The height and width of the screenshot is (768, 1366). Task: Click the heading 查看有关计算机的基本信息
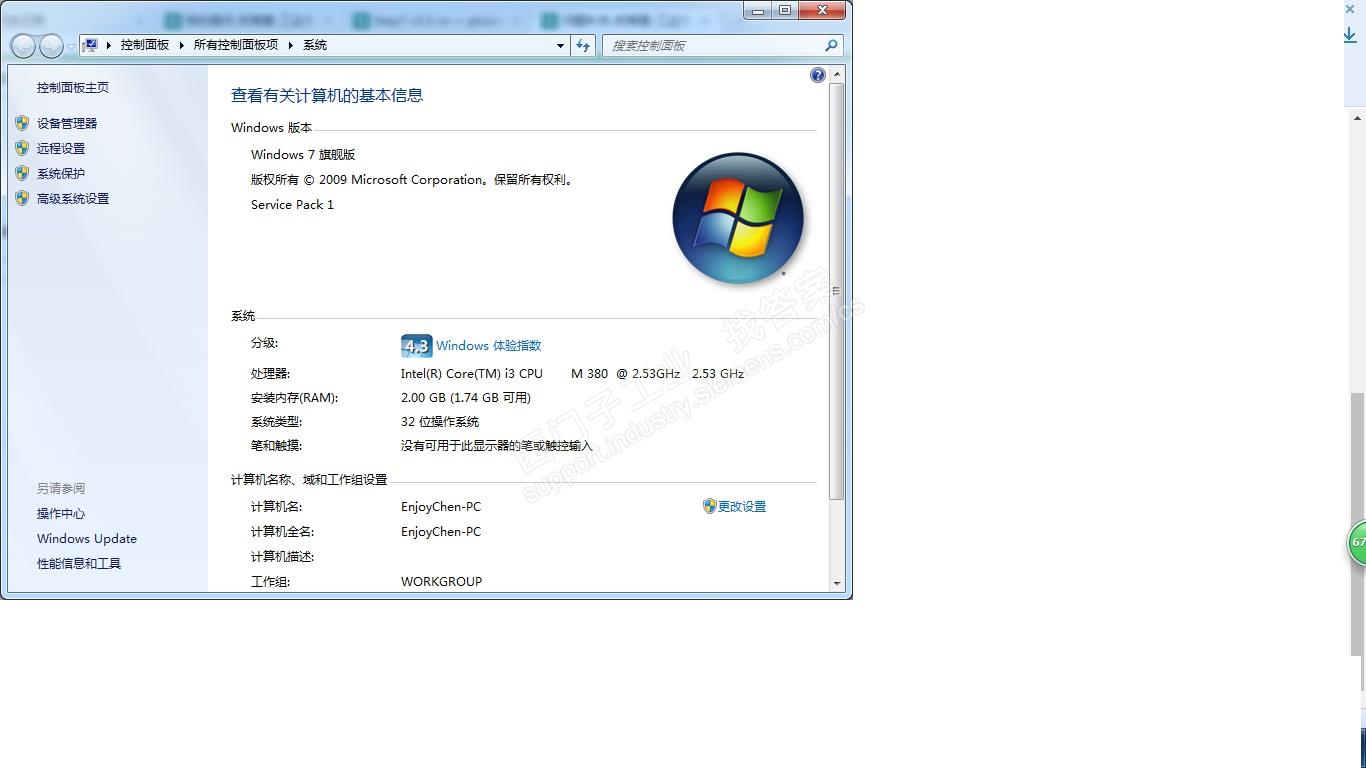[x=327, y=96]
